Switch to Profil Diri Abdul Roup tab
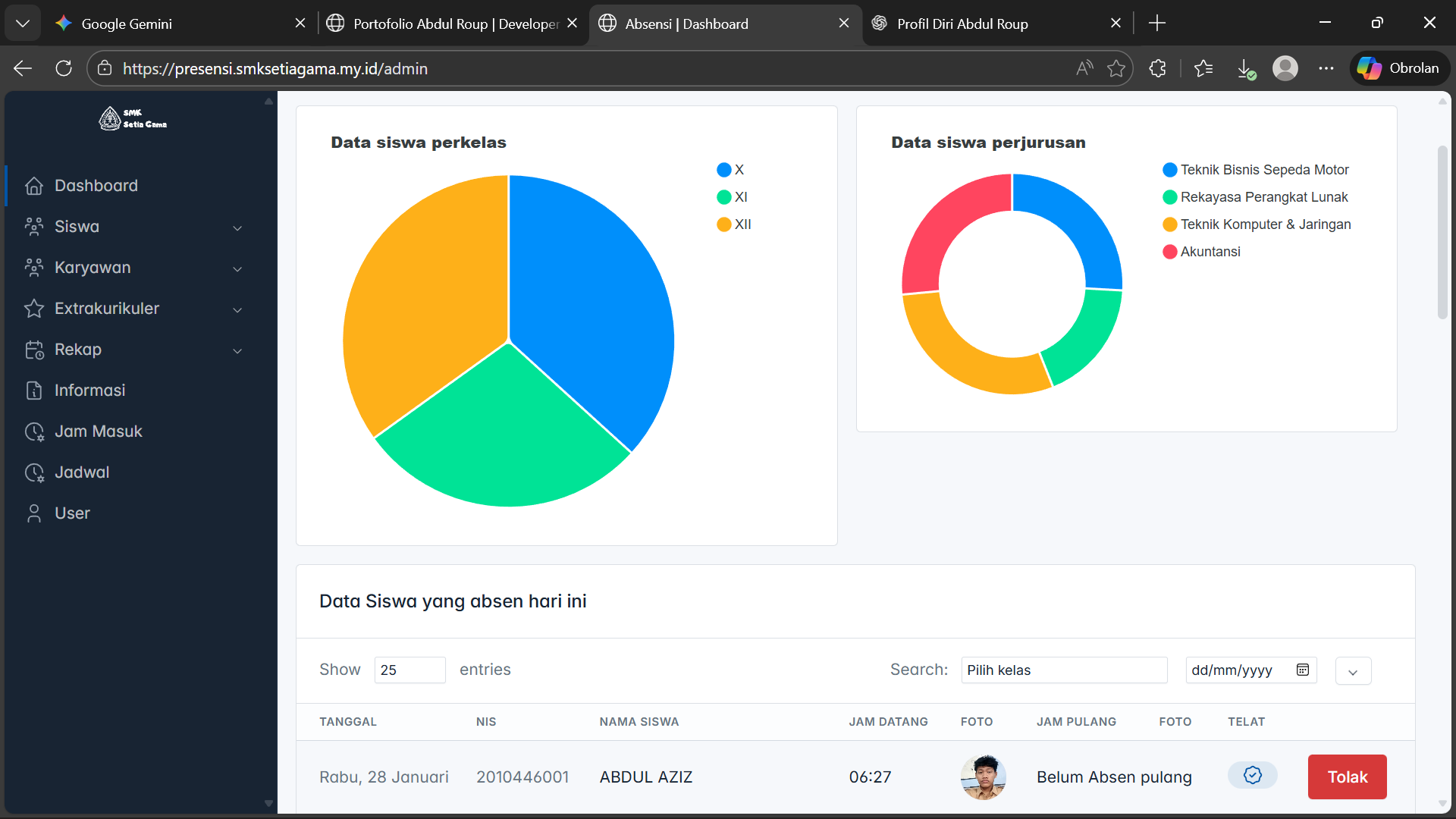The image size is (1456, 819). coord(962,24)
